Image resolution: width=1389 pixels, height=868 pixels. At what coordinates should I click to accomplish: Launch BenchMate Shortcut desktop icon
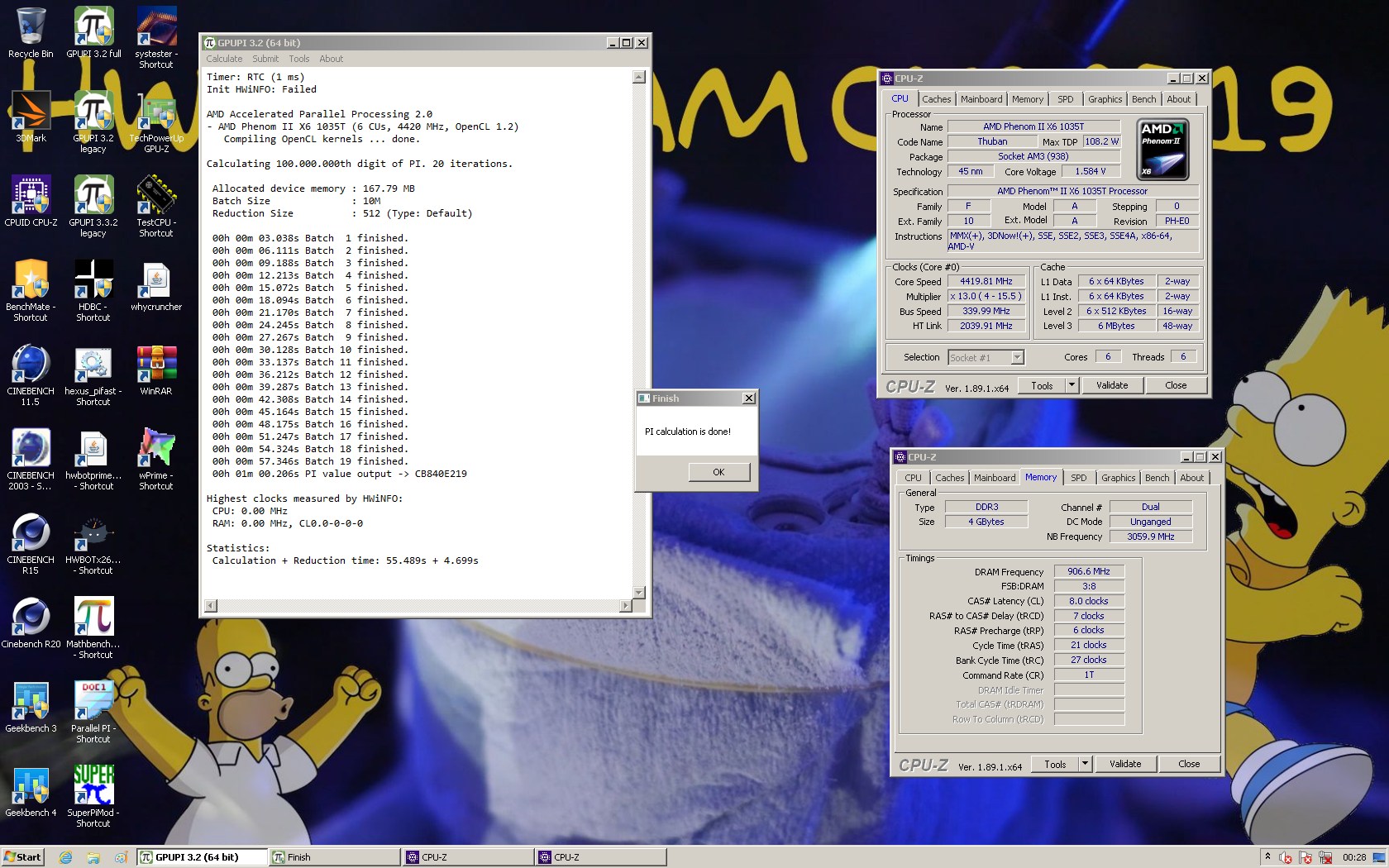pyautogui.click(x=31, y=291)
